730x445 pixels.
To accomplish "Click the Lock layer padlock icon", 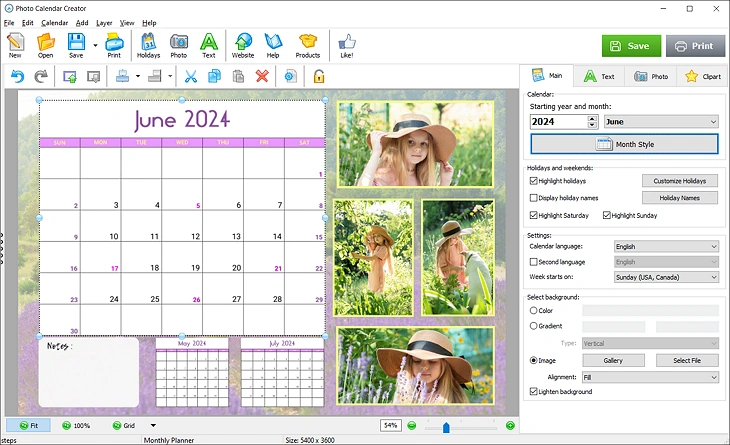I will click(319, 76).
